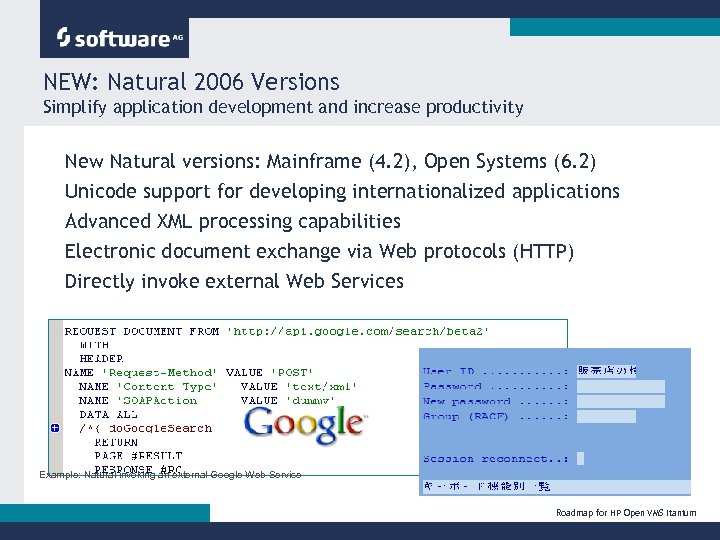The image size is (720, 540).
Task: Click the 'Request-Method' string in code
Action: pyautogui.click(x=159, y=372)
